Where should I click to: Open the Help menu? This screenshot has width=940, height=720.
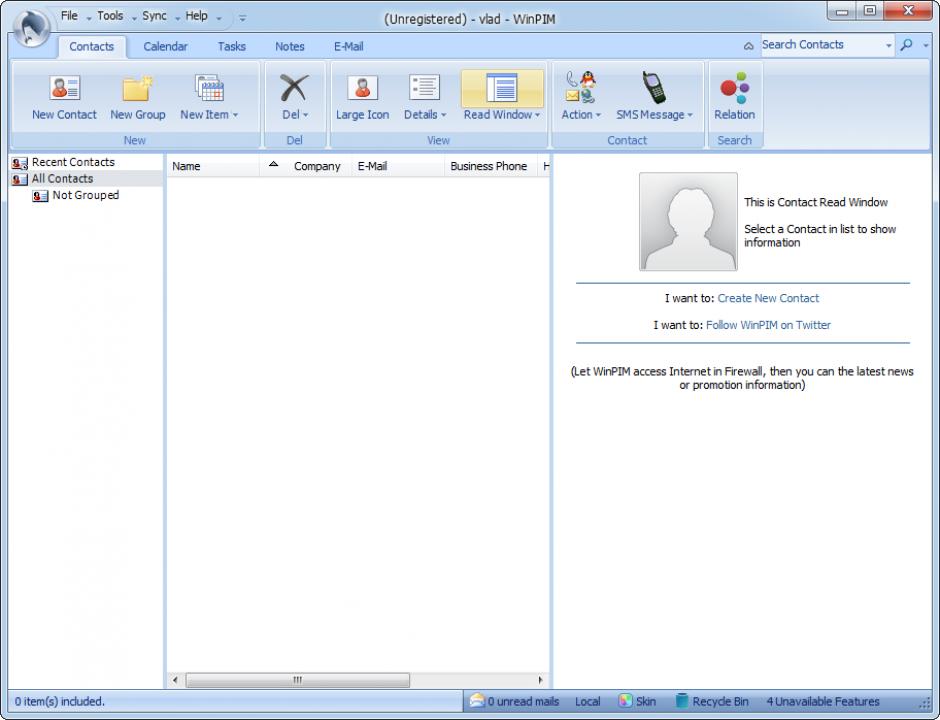(x=196, y=16)
